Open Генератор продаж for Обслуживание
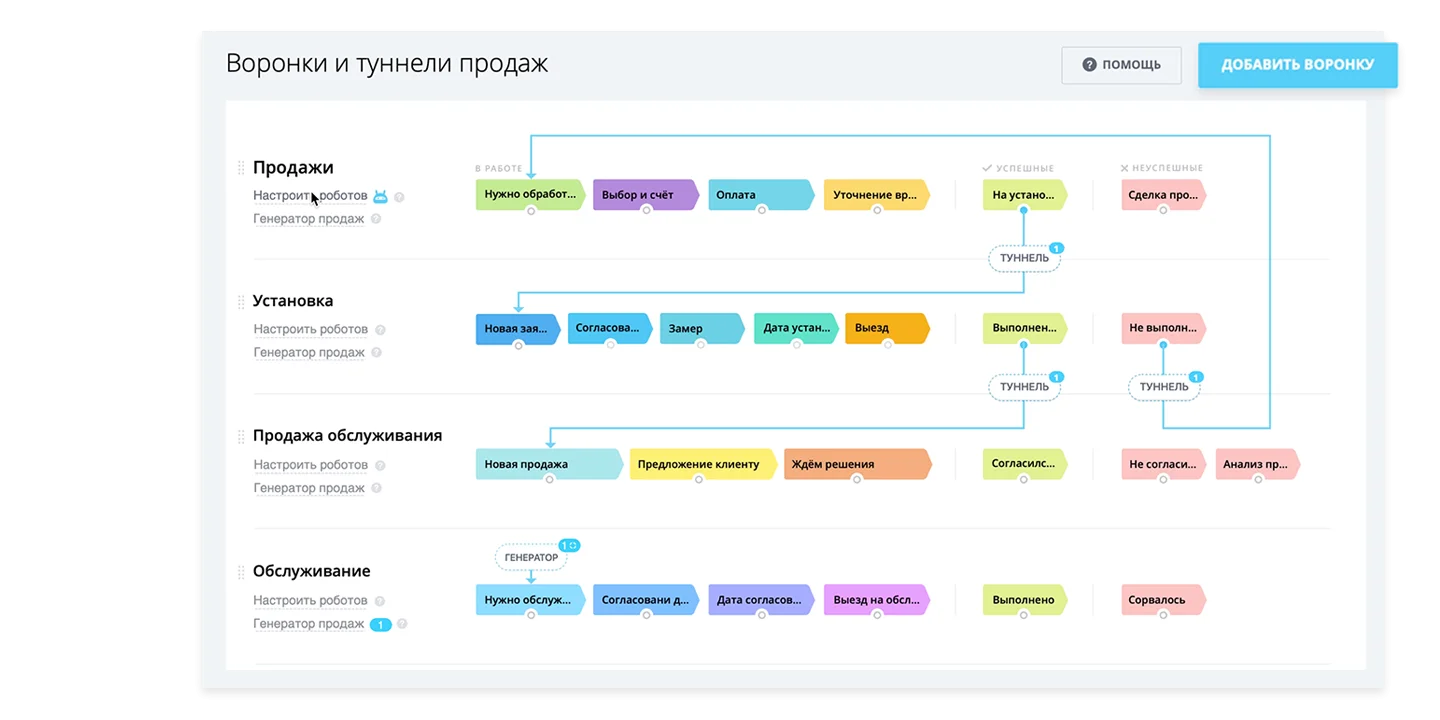The height and width of the screenshot is (720, 1440). point(308,624)
